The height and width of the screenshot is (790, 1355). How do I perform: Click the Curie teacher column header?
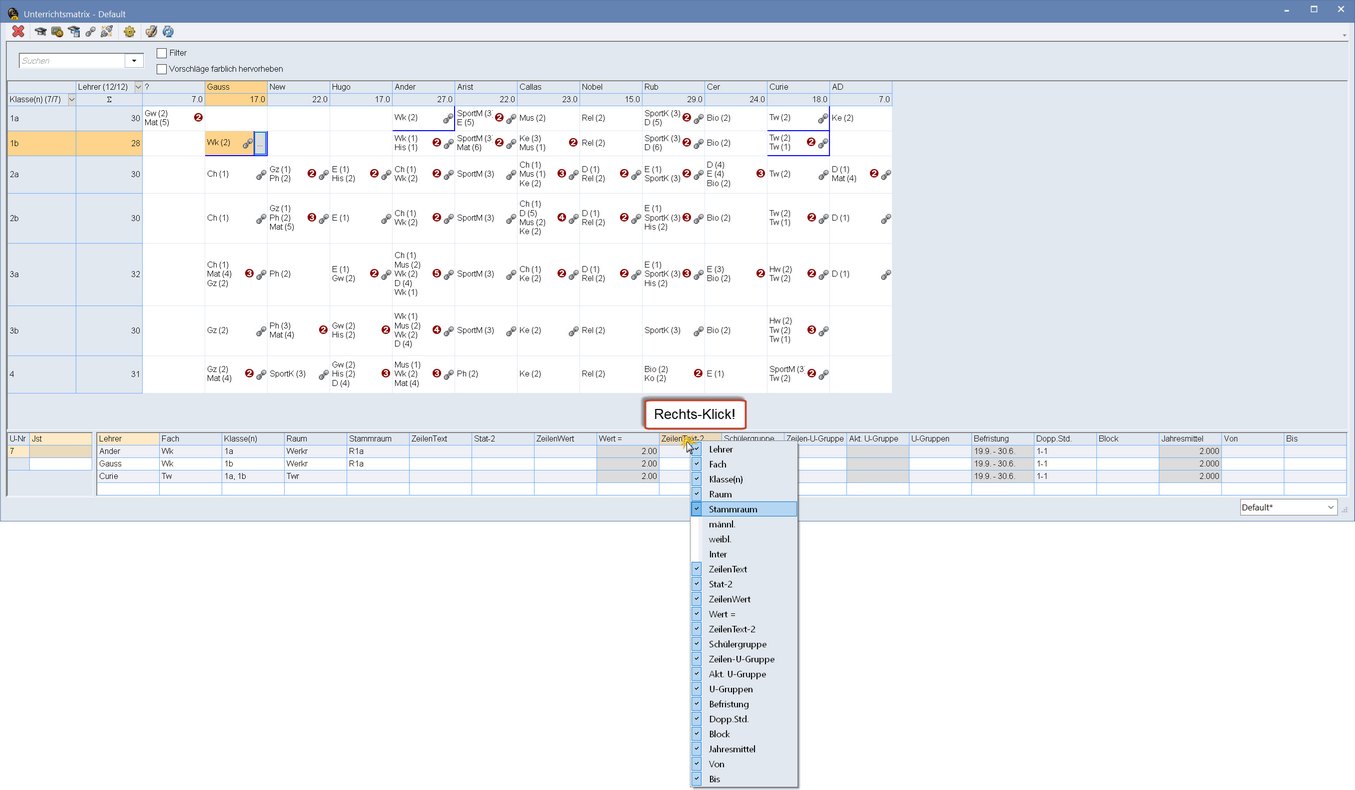tap(798, 87)
